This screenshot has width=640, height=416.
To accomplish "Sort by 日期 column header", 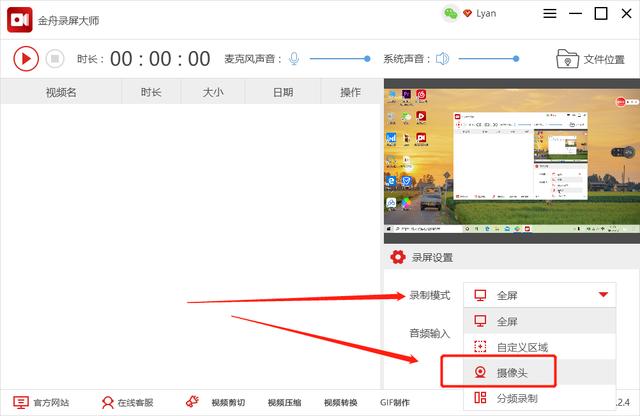I will (x=283, y=92).
